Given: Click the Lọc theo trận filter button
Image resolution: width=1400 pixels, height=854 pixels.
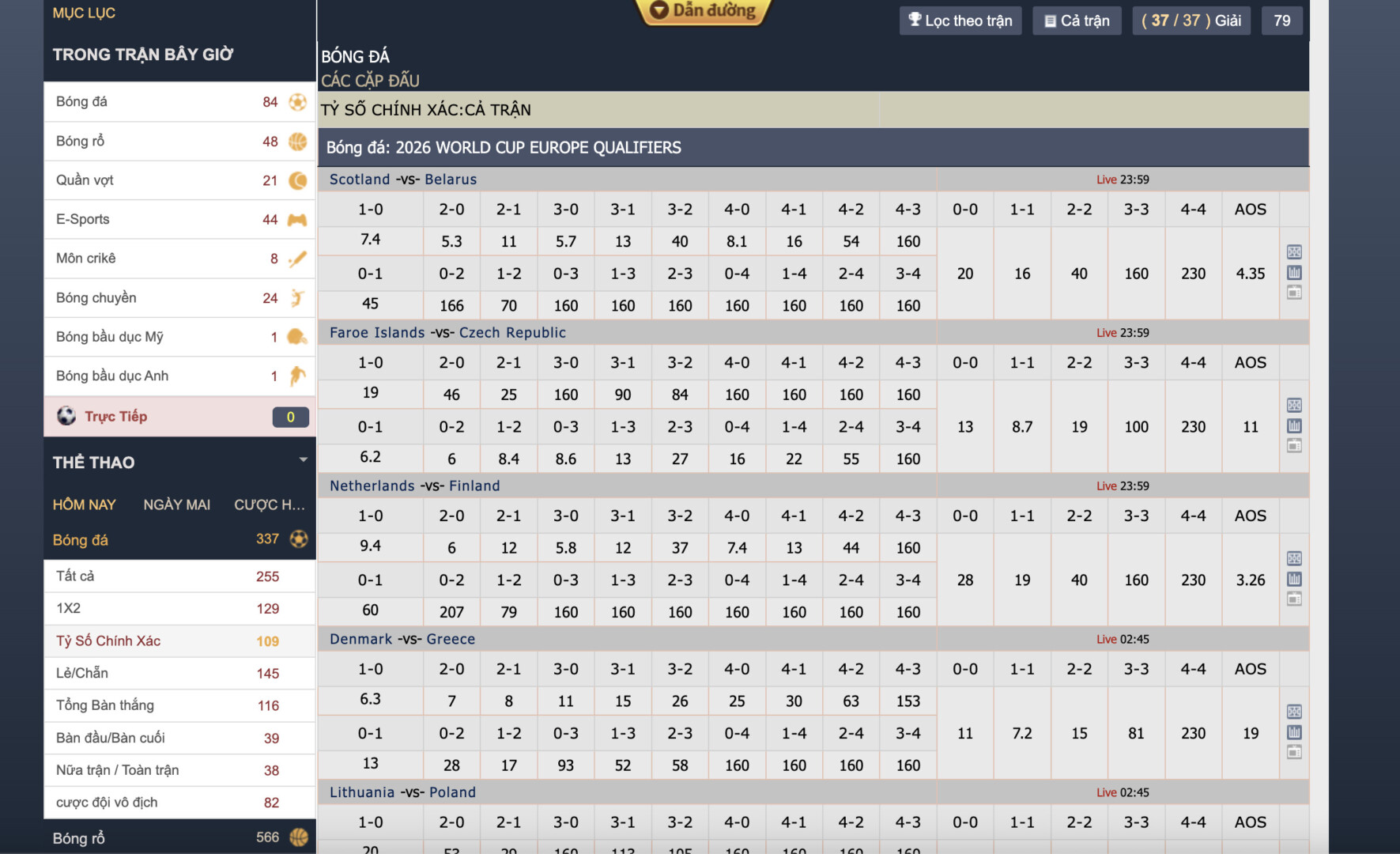Looking at the screenshot, I should click(960, 21).
